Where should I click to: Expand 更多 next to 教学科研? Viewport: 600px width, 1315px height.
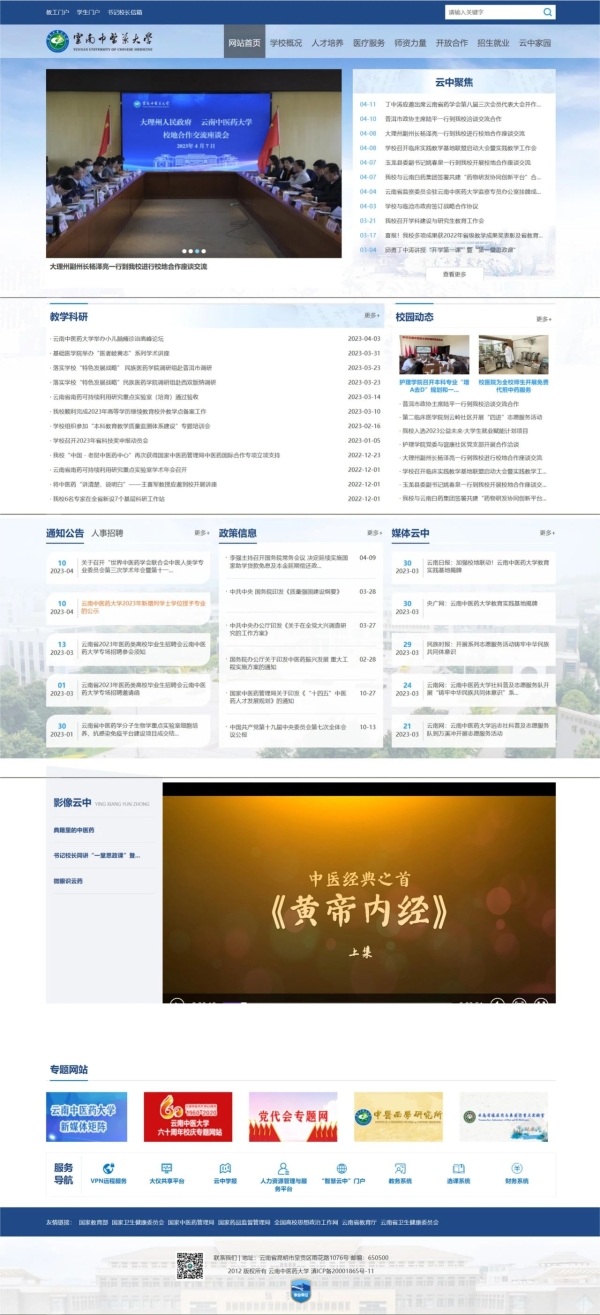(x=372, y=316)
